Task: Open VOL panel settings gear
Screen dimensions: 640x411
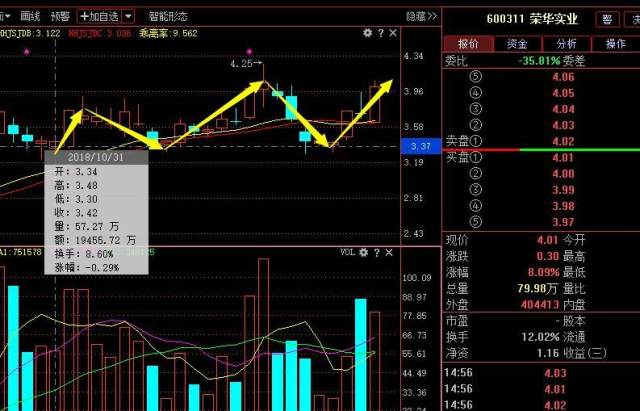Action: (363, 253)
